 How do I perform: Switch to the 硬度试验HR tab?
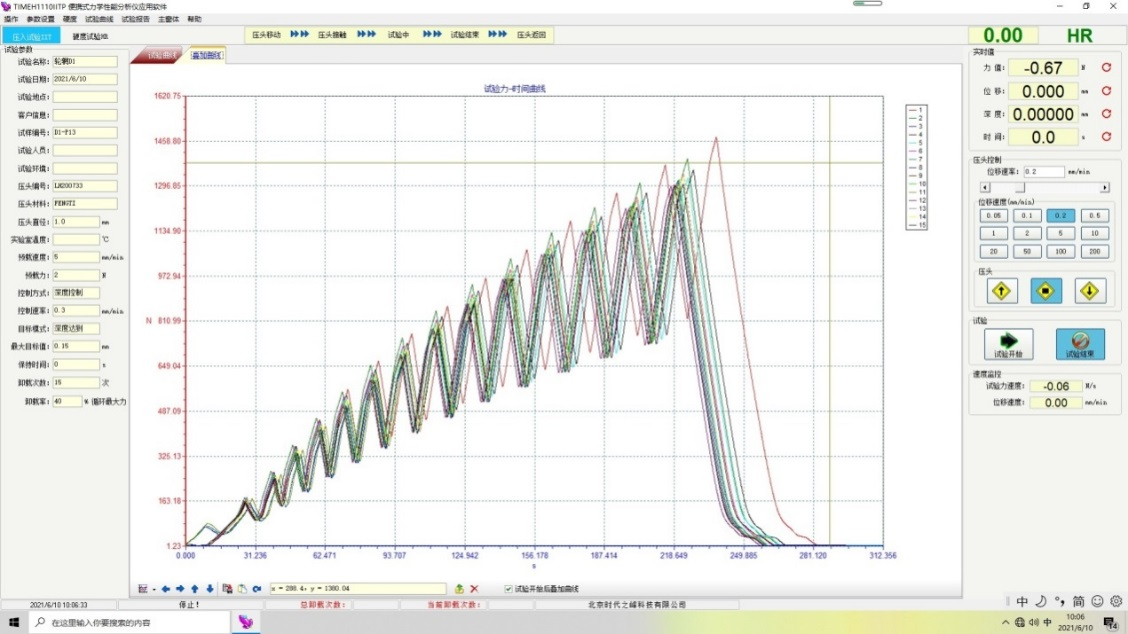(90, 36)
